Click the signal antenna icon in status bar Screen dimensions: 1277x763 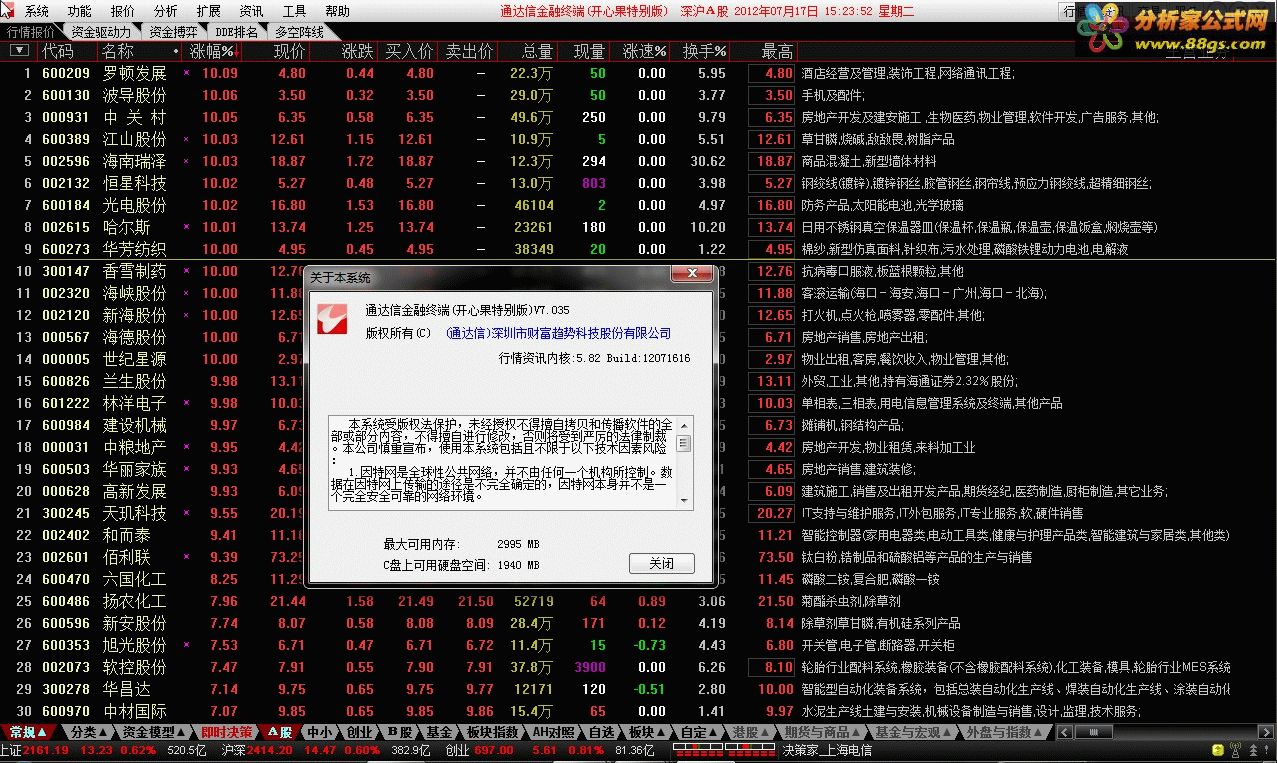pyautogui.click(x=1236, y=750)
